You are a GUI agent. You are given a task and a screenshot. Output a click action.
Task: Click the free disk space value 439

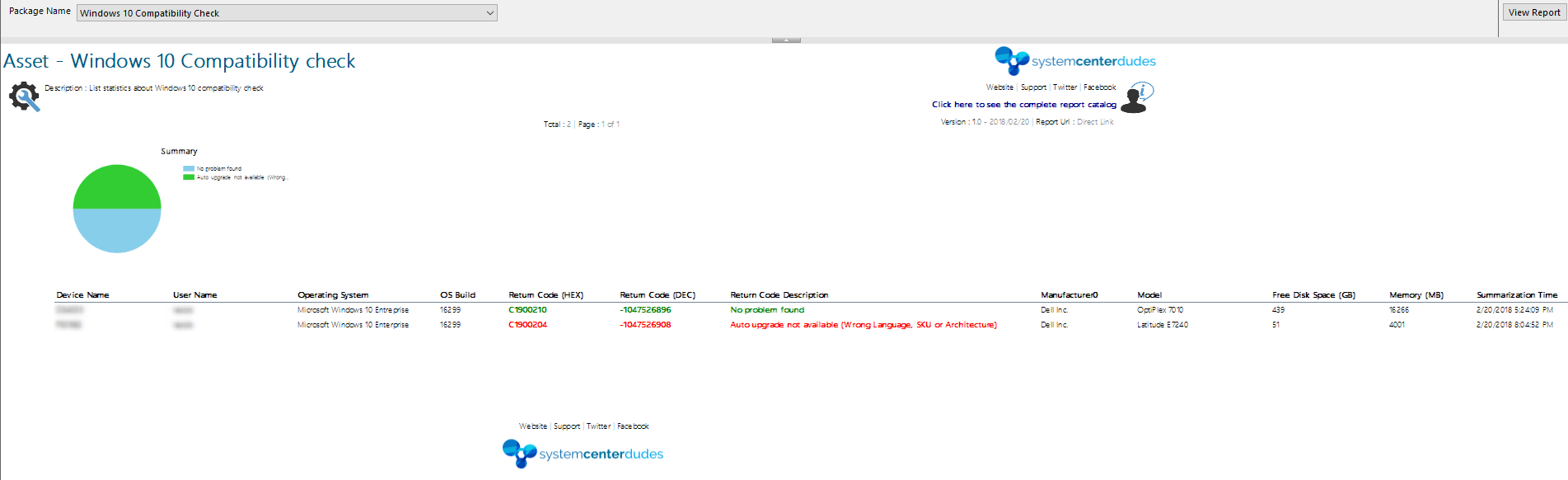click(x=1278, y=310)
